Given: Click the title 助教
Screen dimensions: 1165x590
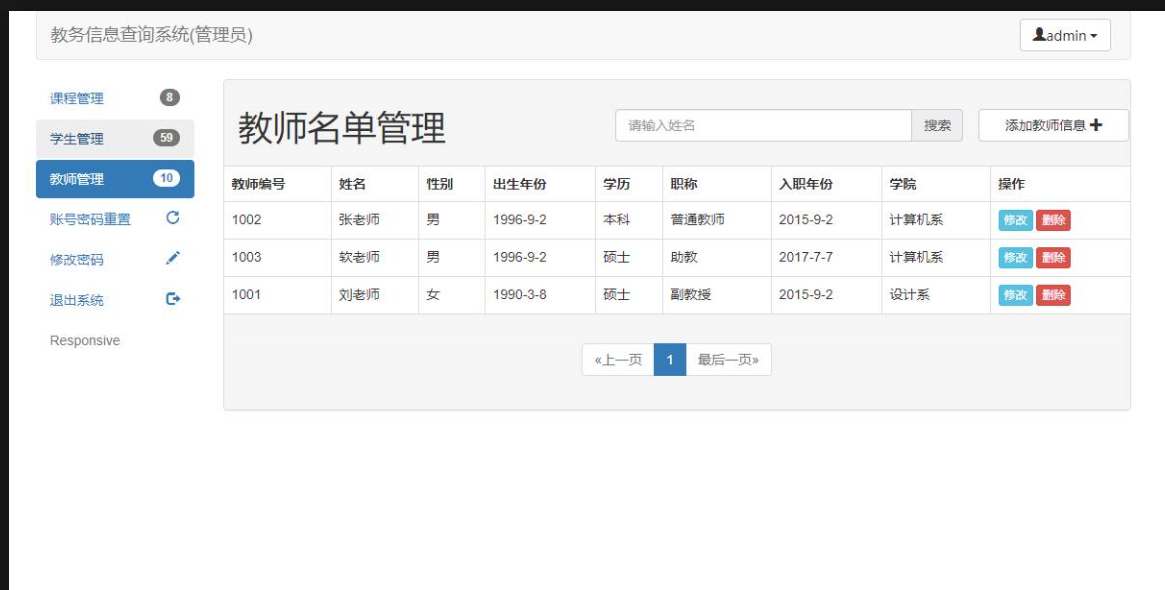Looking at the screenshot, I should pos(684,257).
